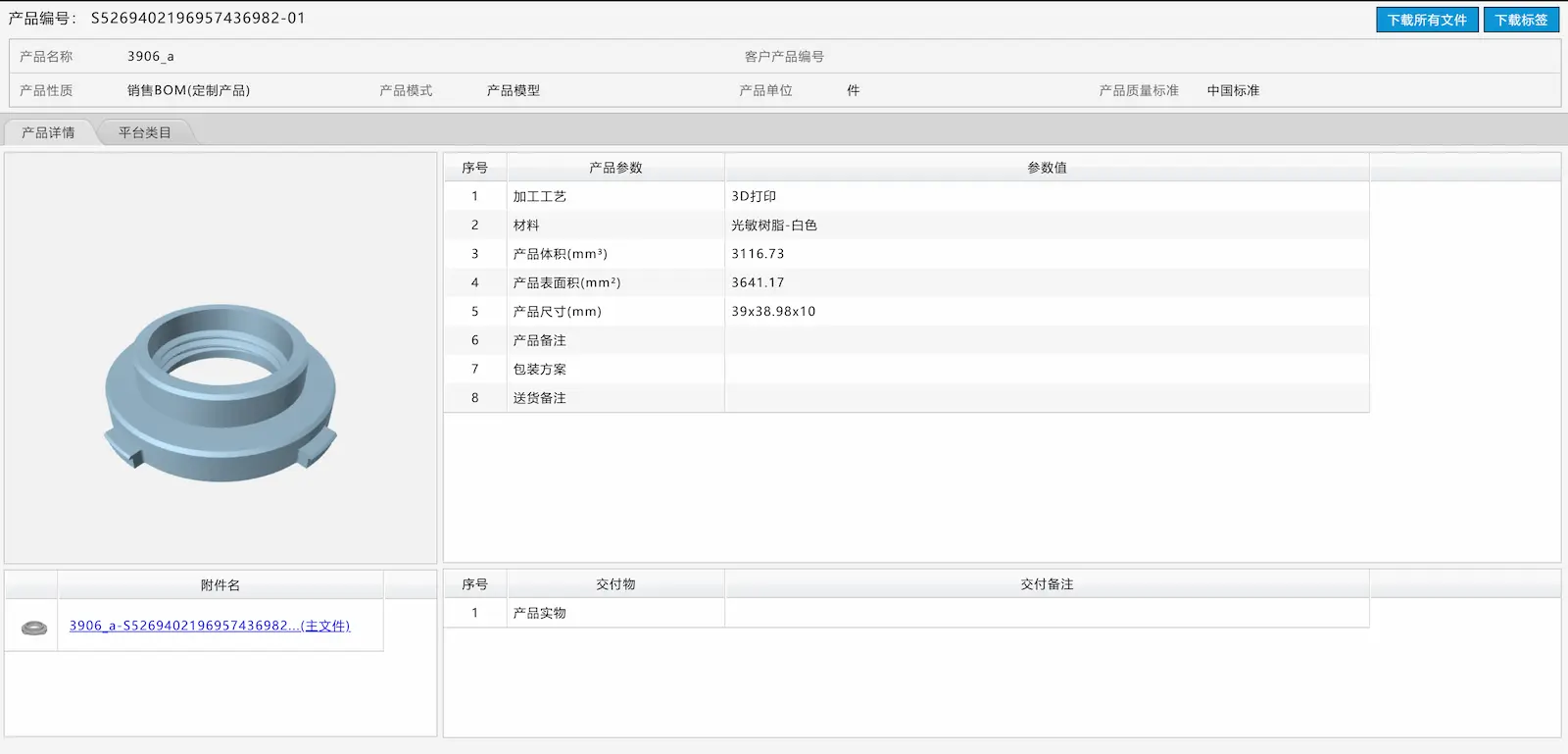The image size is (1568, 754).
Task: Click the small attachment thumbnail icon
Action: 34,627
